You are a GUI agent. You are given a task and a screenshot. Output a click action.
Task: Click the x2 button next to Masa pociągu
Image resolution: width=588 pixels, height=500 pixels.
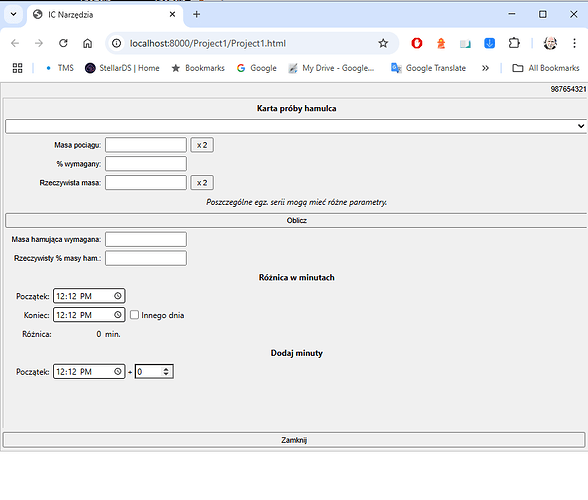pos(202,145)
